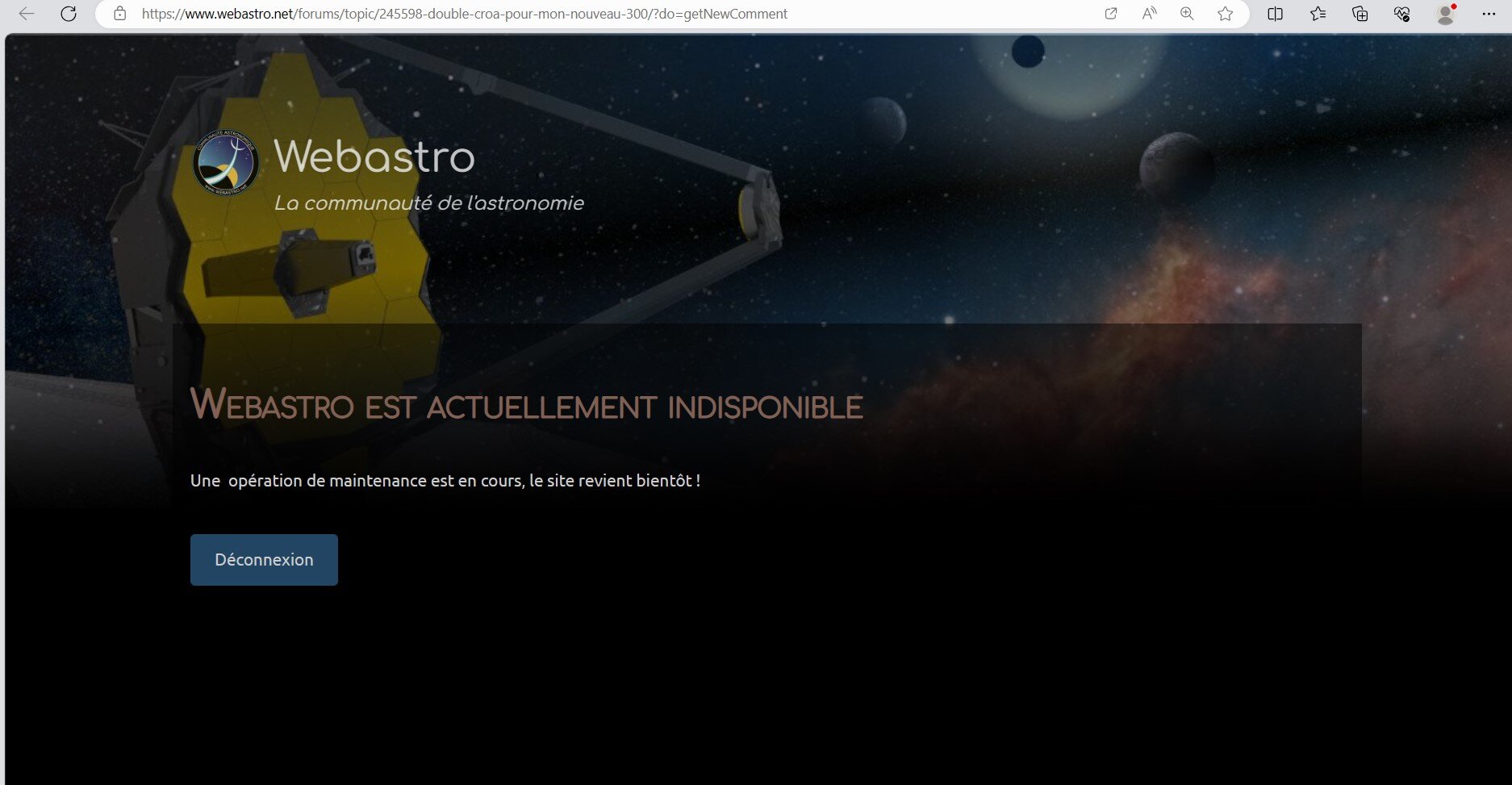The height and width of the screenshot is (785, 1512).
Task: Click the maintenance message text
Action: [x=445, y=481]
